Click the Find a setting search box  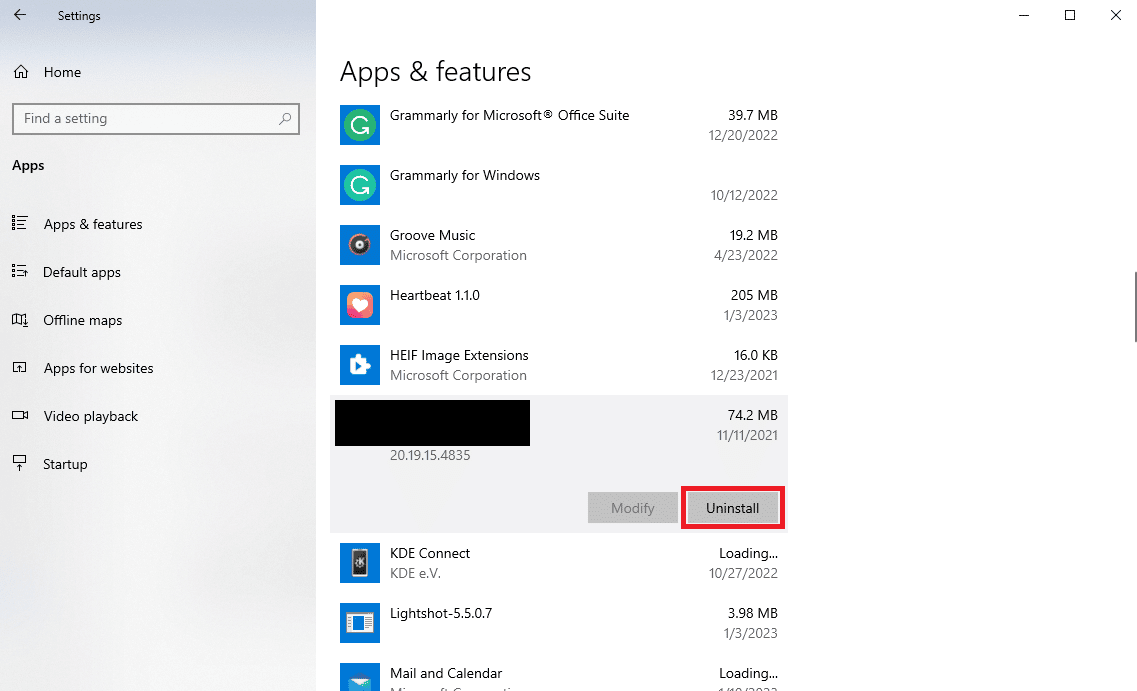145,118
